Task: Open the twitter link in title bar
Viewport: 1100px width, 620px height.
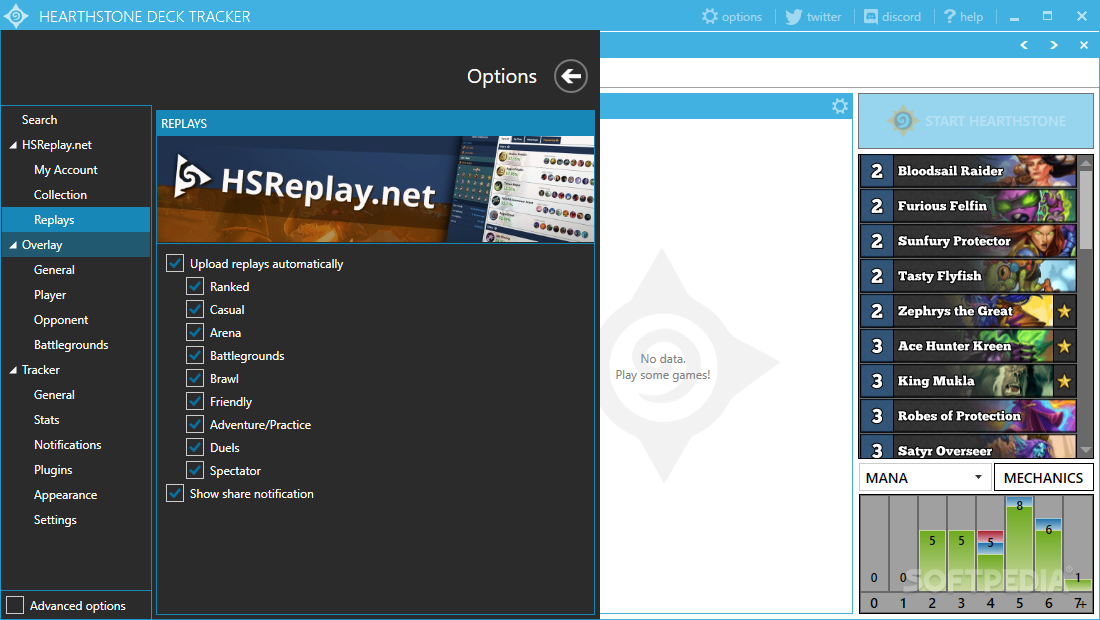Action: [813, 16]
